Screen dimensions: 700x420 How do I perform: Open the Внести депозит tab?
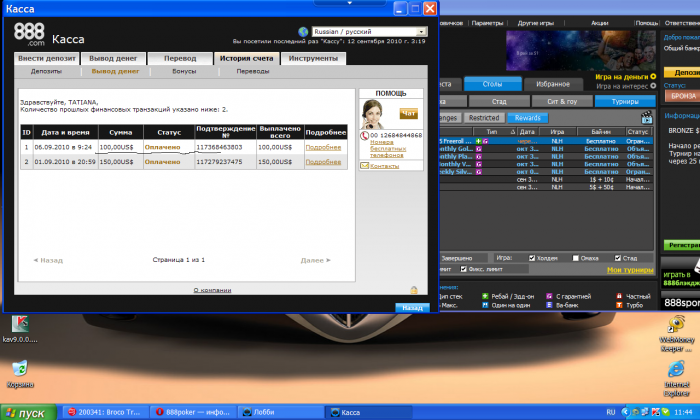tap(47, 58)
